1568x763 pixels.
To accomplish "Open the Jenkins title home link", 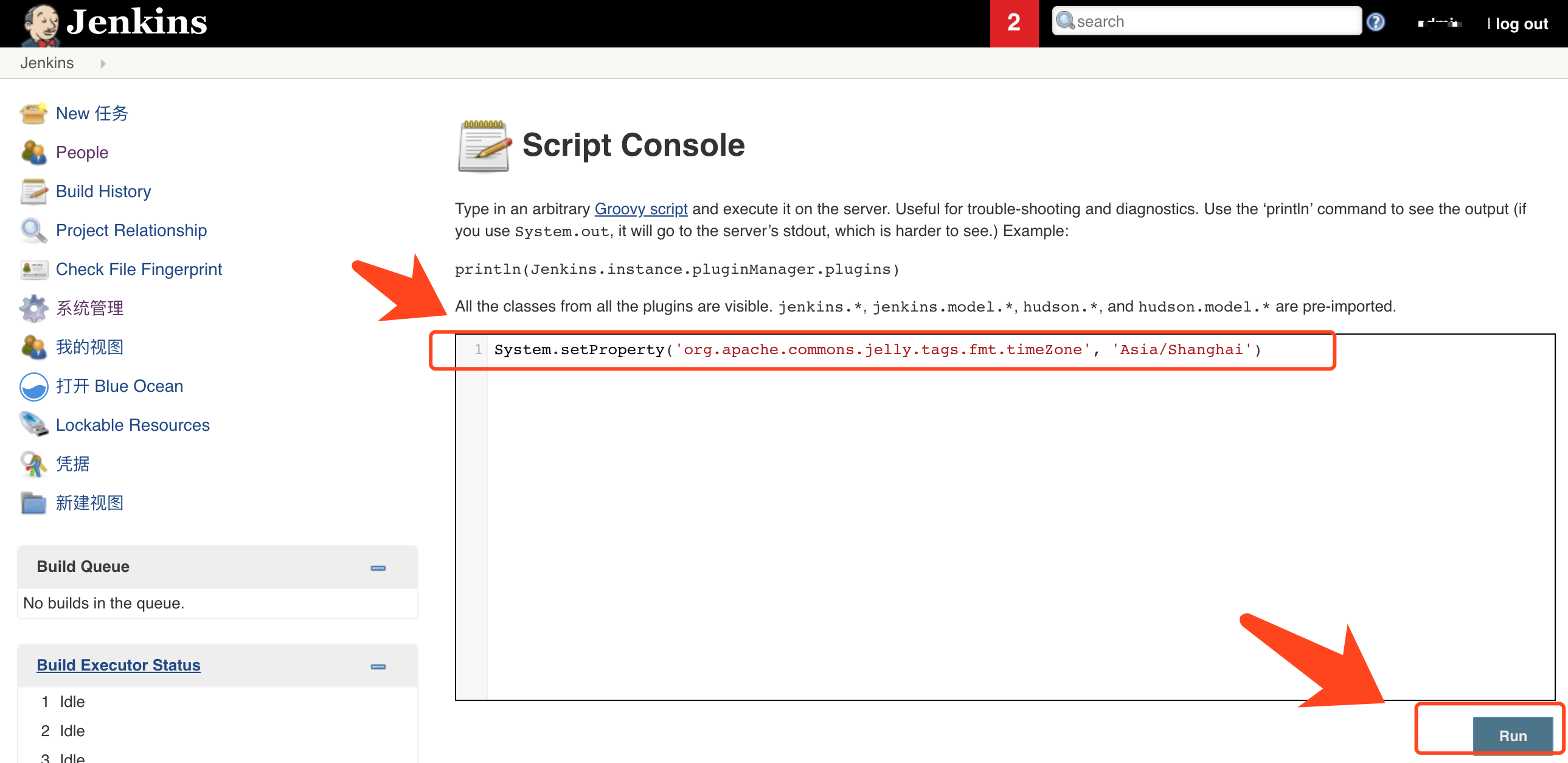I will 137,22.
